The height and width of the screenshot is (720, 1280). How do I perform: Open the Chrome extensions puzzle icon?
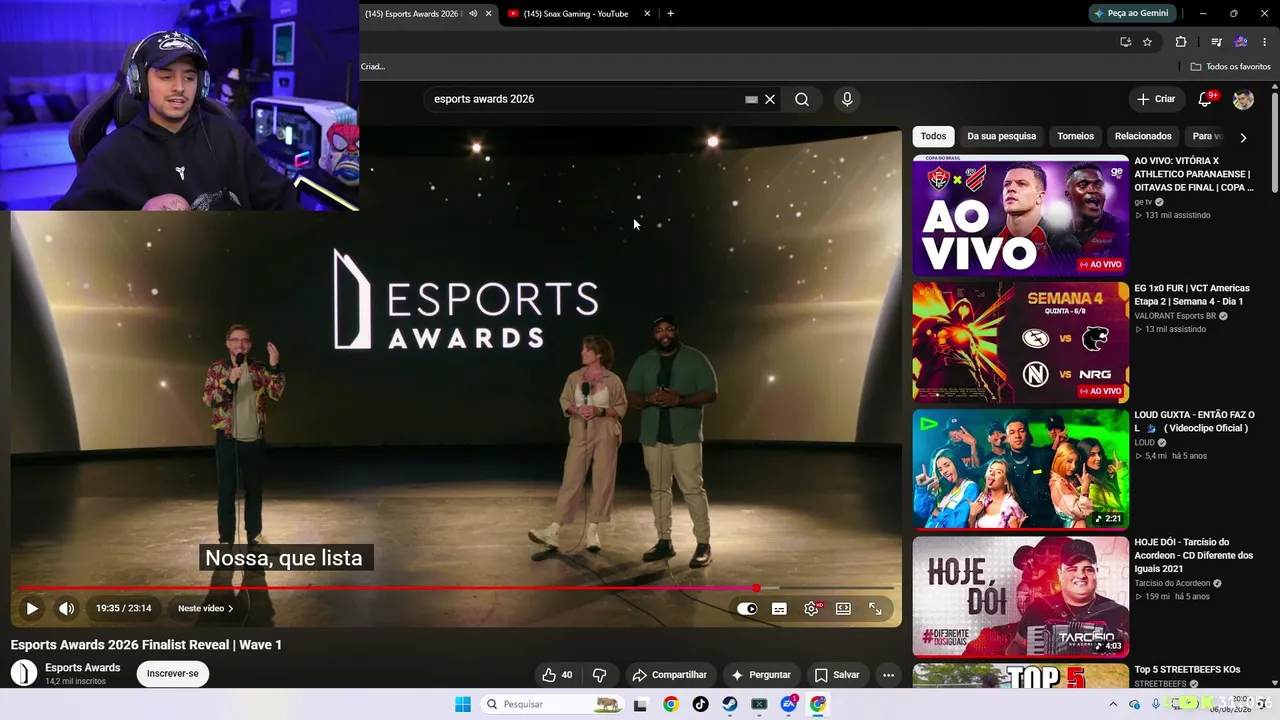(1181, 42)
